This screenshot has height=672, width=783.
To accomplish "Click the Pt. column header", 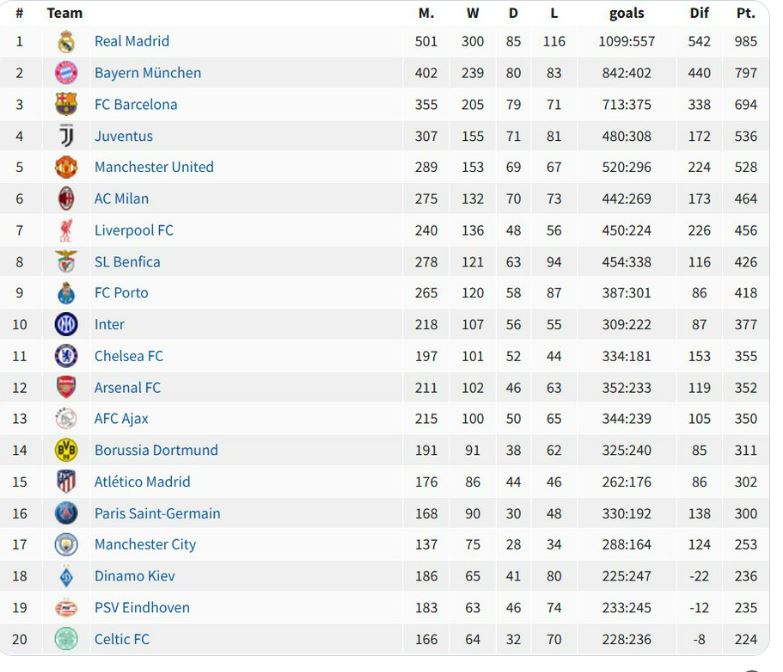I will (745, 13).
